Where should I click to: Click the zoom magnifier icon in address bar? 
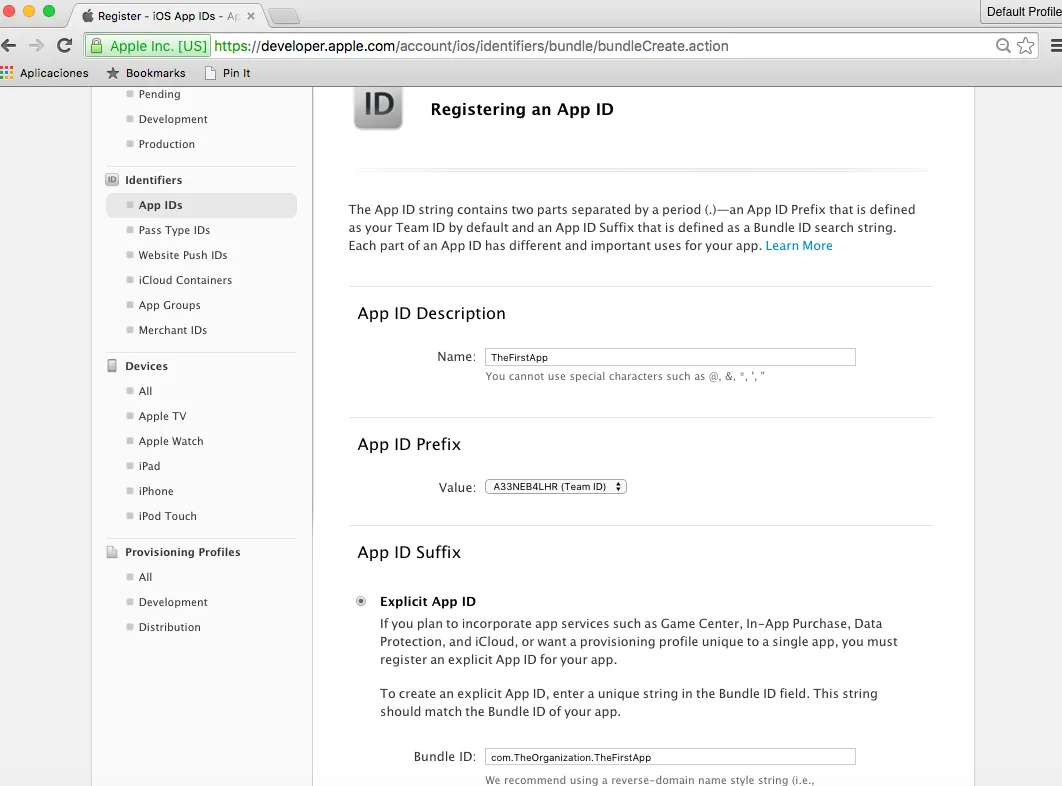coord(1003,45)
